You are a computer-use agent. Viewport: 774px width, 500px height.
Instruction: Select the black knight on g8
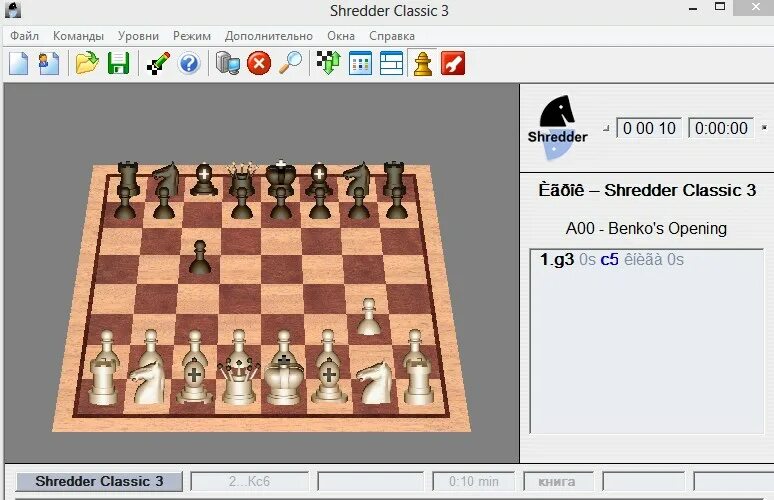356,178
